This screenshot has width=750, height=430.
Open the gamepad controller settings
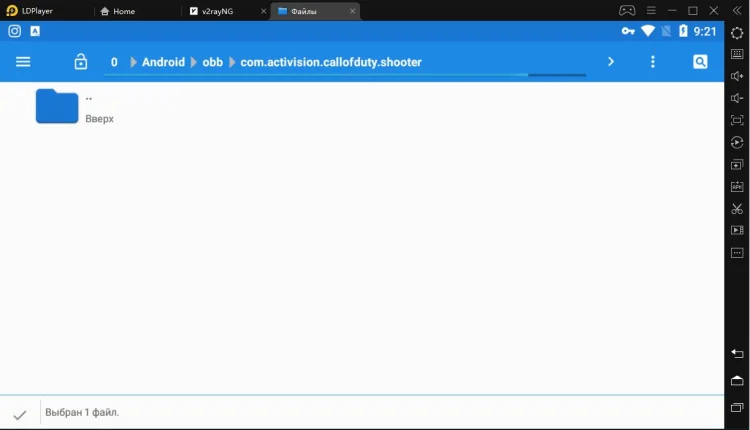(627, 11)
